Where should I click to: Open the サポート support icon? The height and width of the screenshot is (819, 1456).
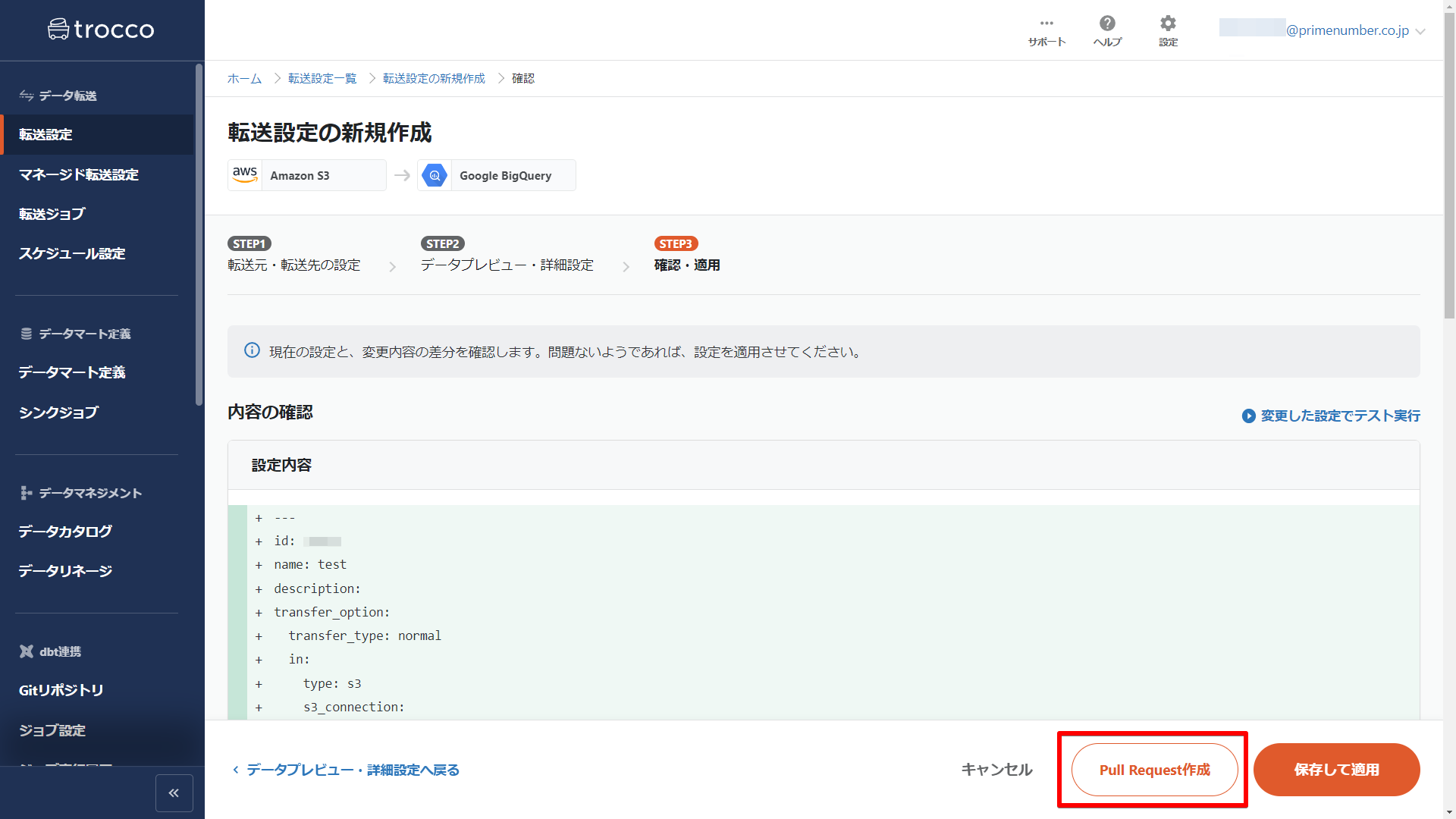(x=1046, y=31)
